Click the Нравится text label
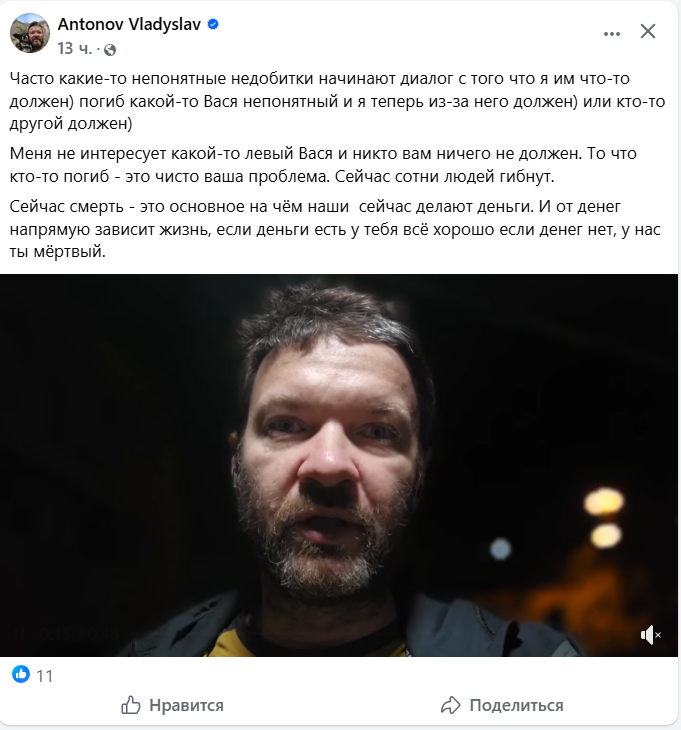The image size is (681, 730). [x=186, y=706]
